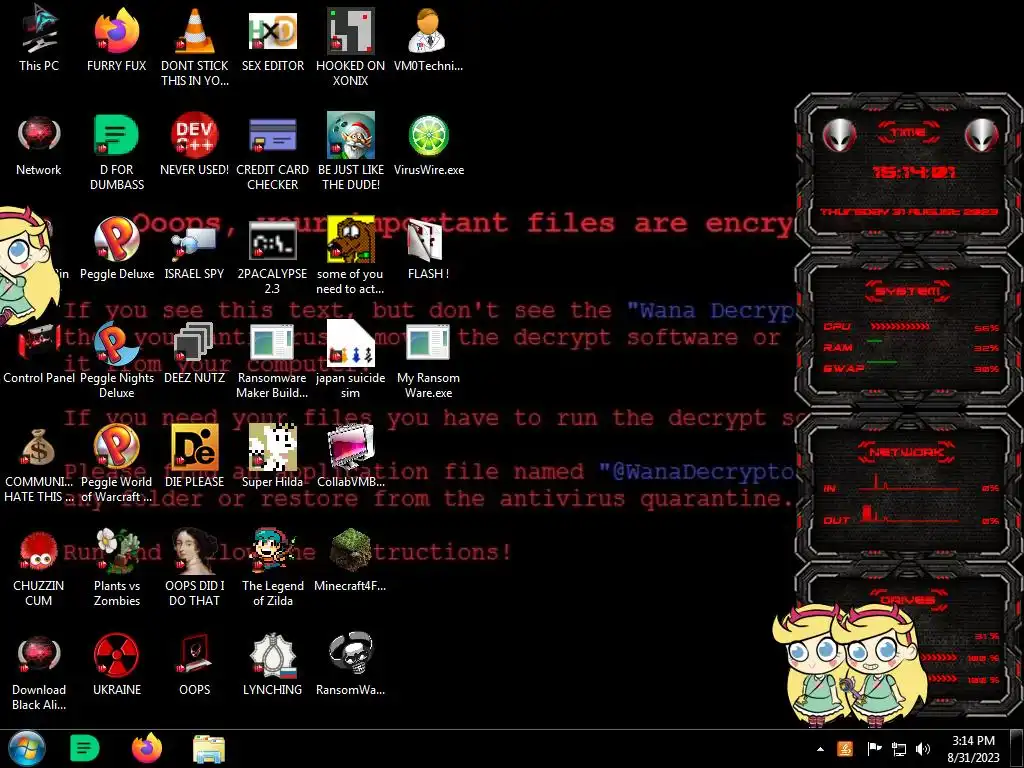1024x768 pixels.
Task: Open the RansomWa... skull headphones icon
Action: click(x=351, y=665)
